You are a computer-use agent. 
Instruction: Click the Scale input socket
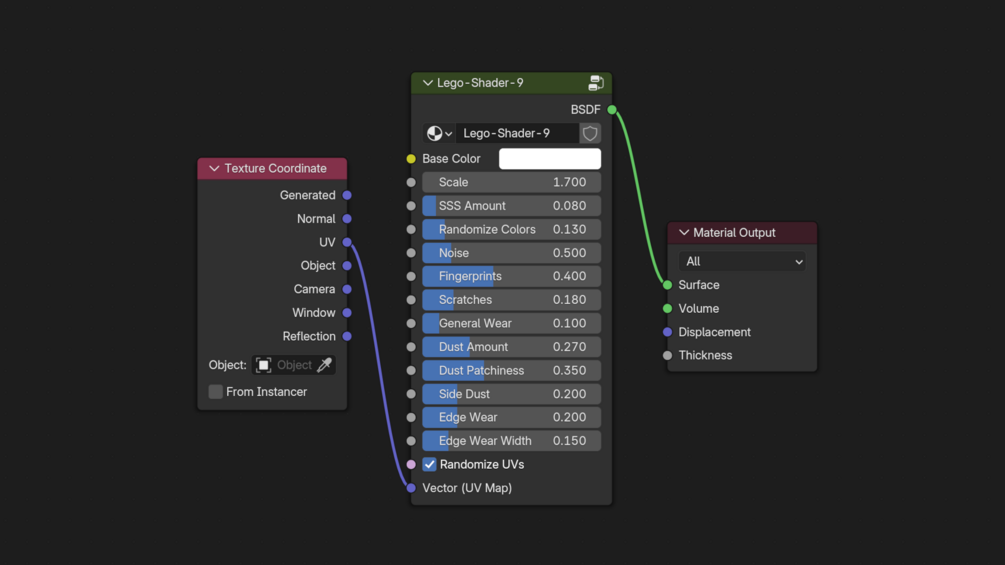tap(411, 183)
